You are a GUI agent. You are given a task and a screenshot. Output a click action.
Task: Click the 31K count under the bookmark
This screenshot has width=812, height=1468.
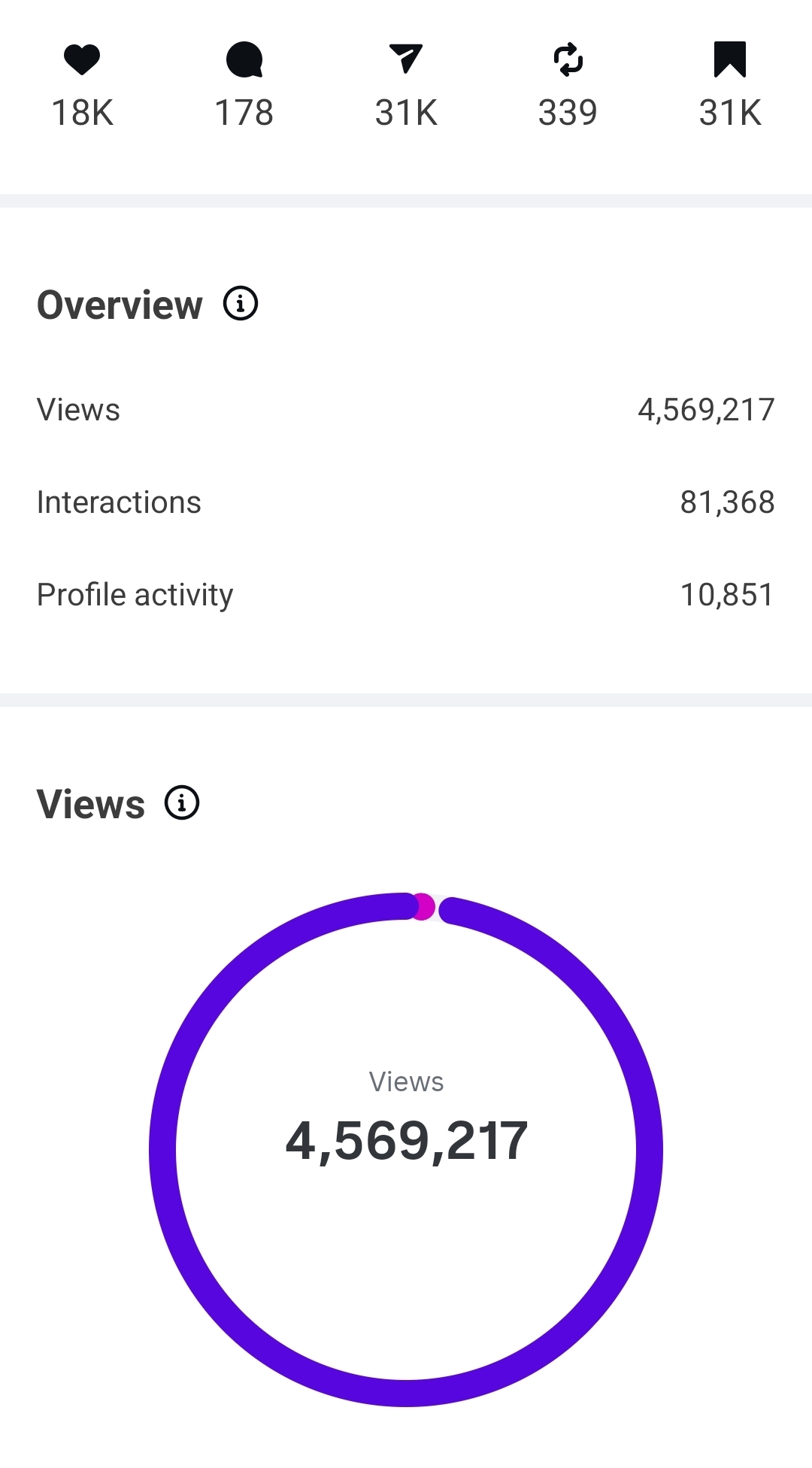pos(729,113)
